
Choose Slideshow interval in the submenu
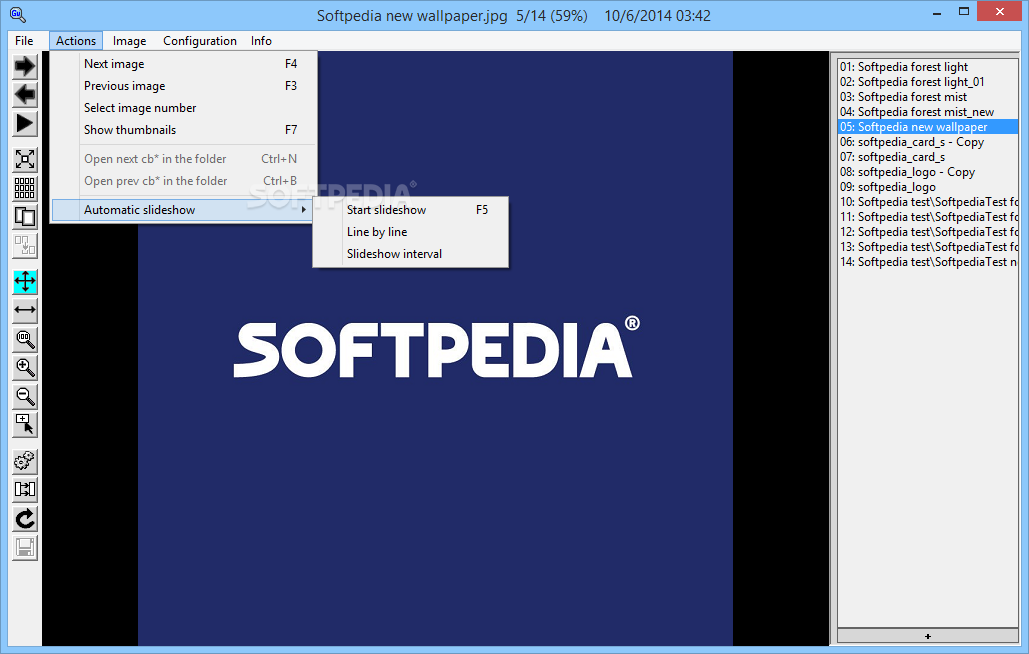[411, 254]
